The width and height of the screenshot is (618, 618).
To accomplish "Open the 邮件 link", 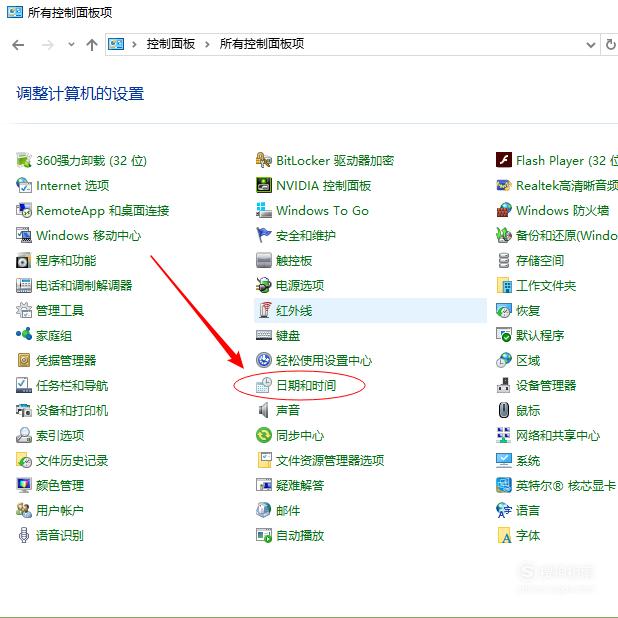I will 288,510.
